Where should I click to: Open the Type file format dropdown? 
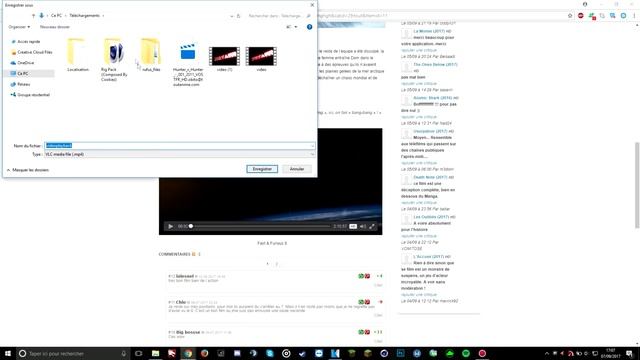[180, 154]
